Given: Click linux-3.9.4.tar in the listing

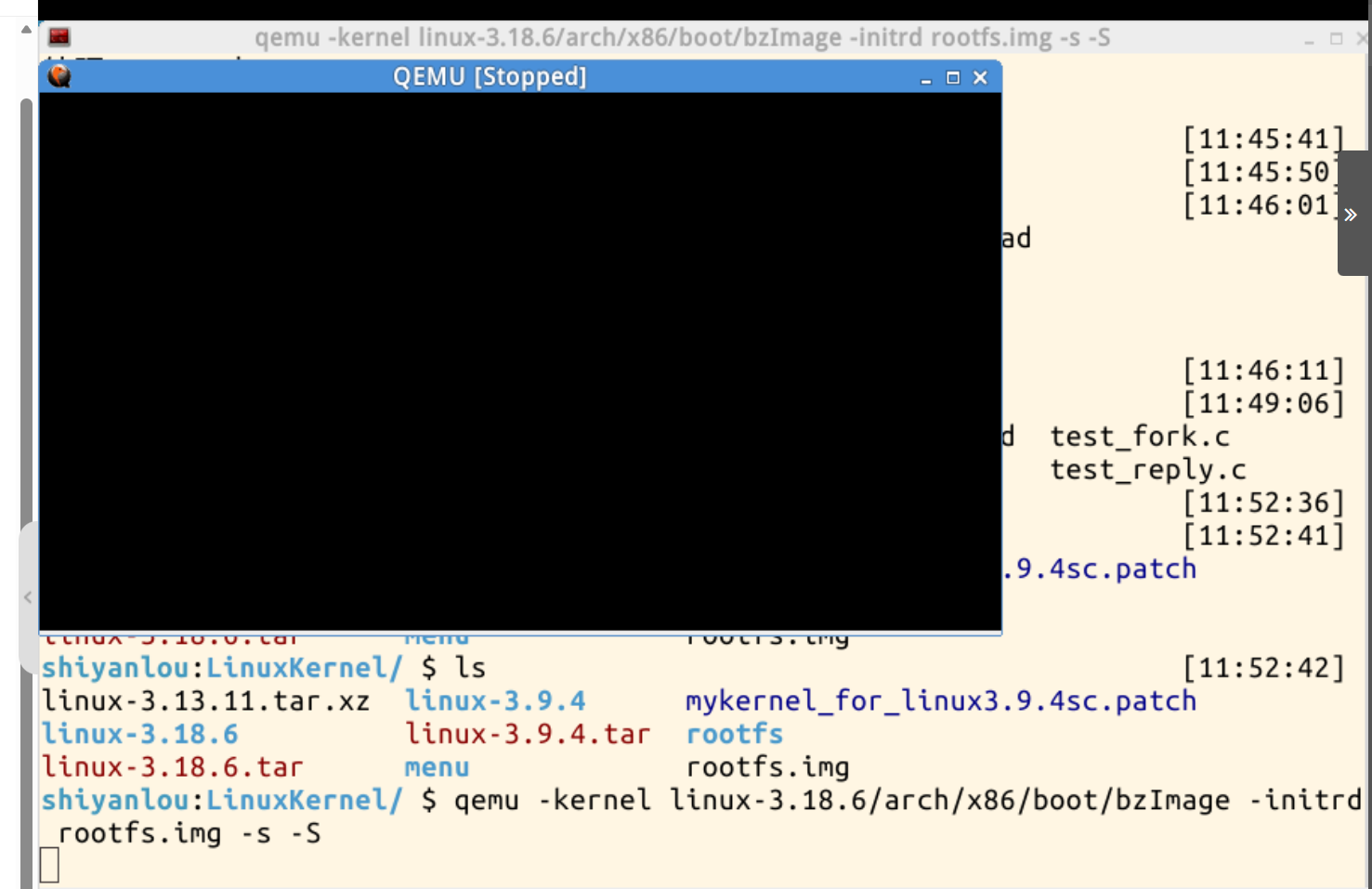Looking at the screenshot, I should [528, 734].
